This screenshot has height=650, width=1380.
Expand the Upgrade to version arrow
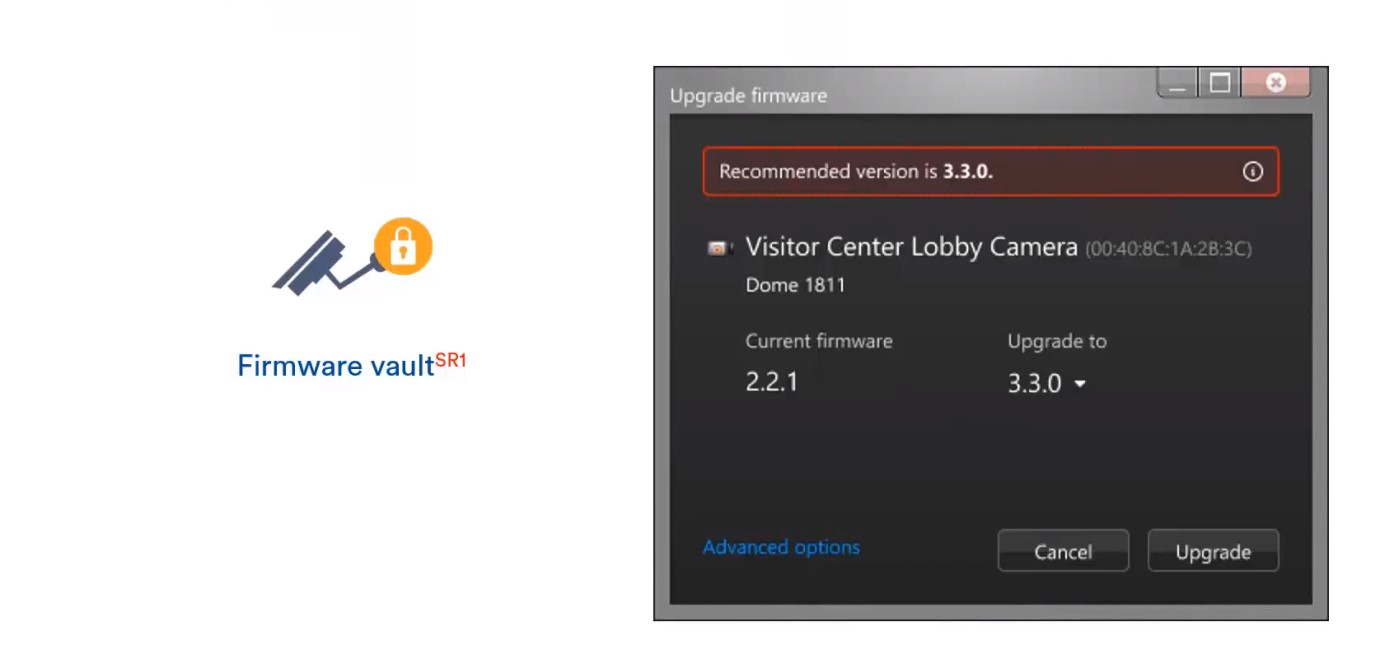[x=1080, y=385]
